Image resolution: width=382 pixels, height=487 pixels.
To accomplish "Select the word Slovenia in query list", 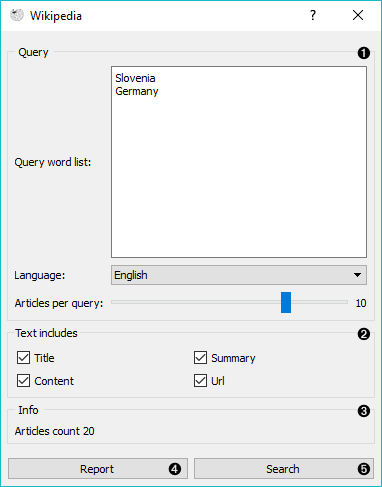I will (x=135, y=78).
